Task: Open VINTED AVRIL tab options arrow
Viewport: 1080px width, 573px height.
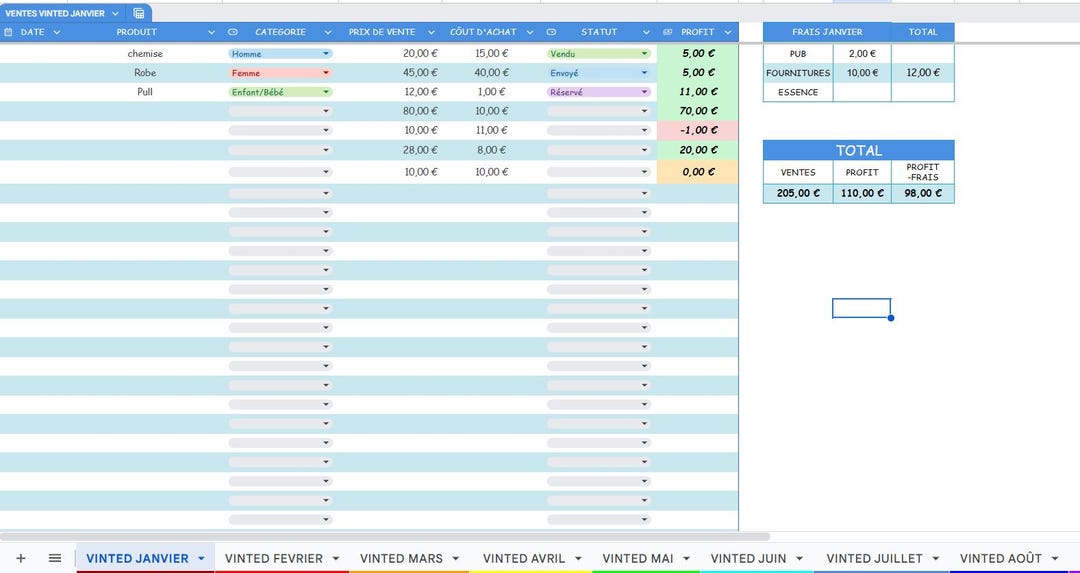Action: (579, 559)
